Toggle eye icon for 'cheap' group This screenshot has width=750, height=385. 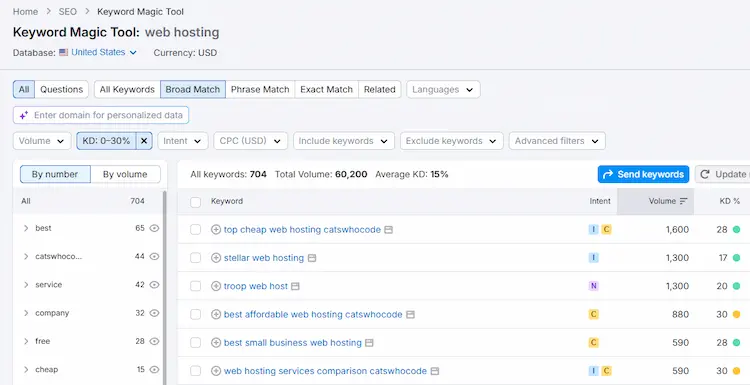(x=154, y=369)
